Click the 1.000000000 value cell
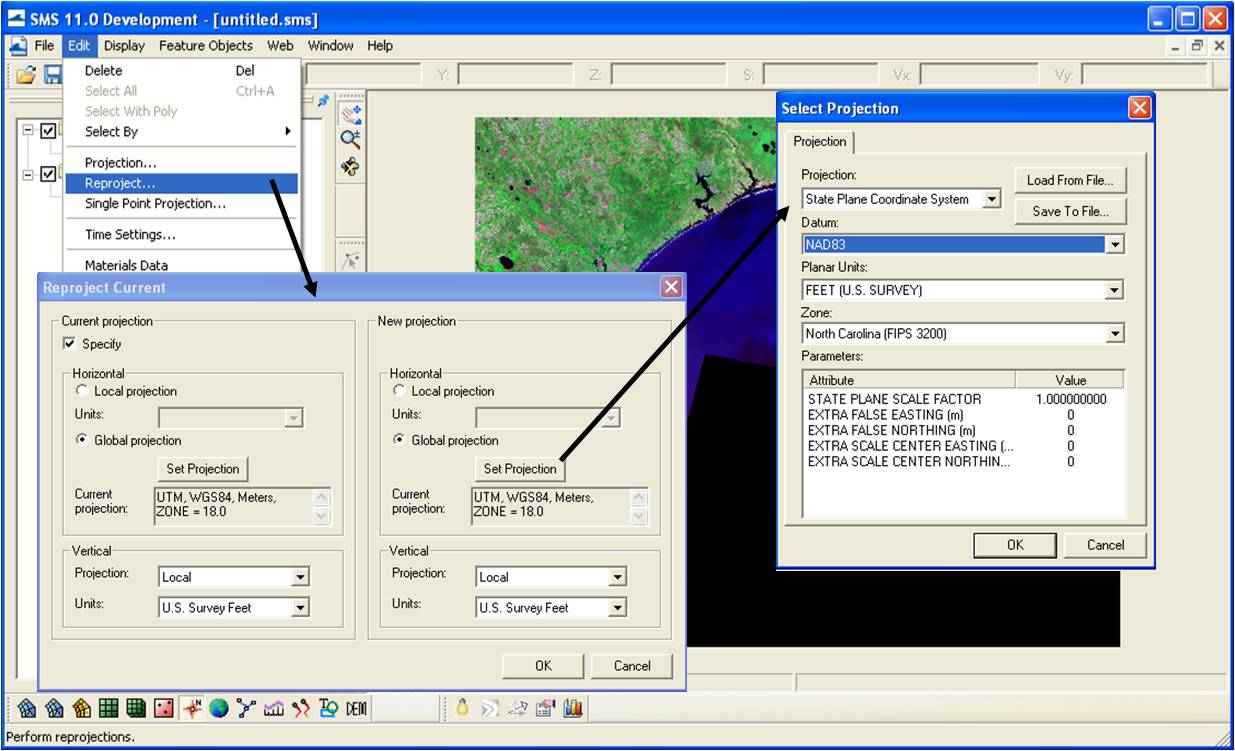 point(1070,399)
